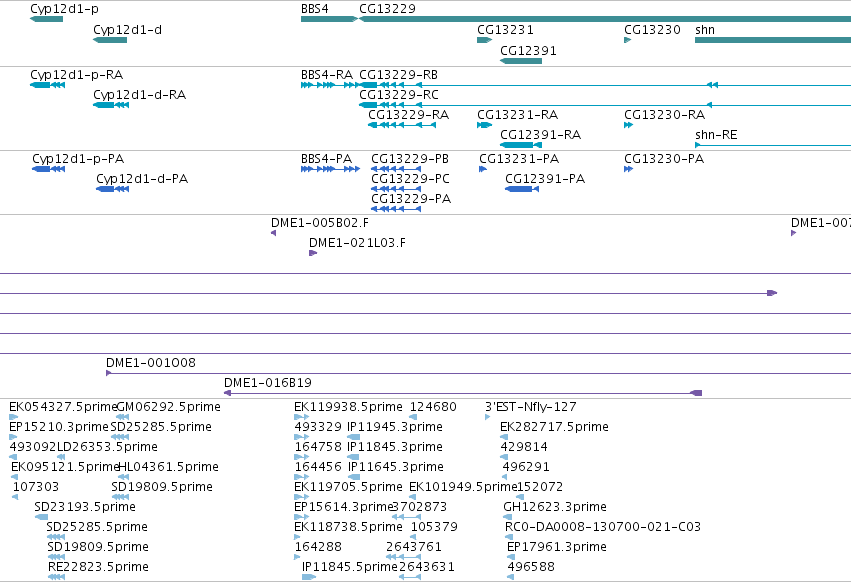
Task: Click protein label CG13229-PC
Action: coord(410,179)
